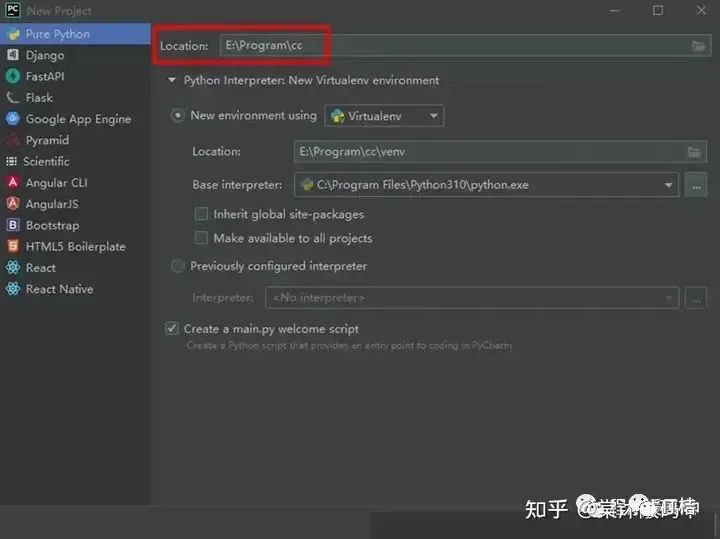Click the Google App Engine icon

[13, 119]
